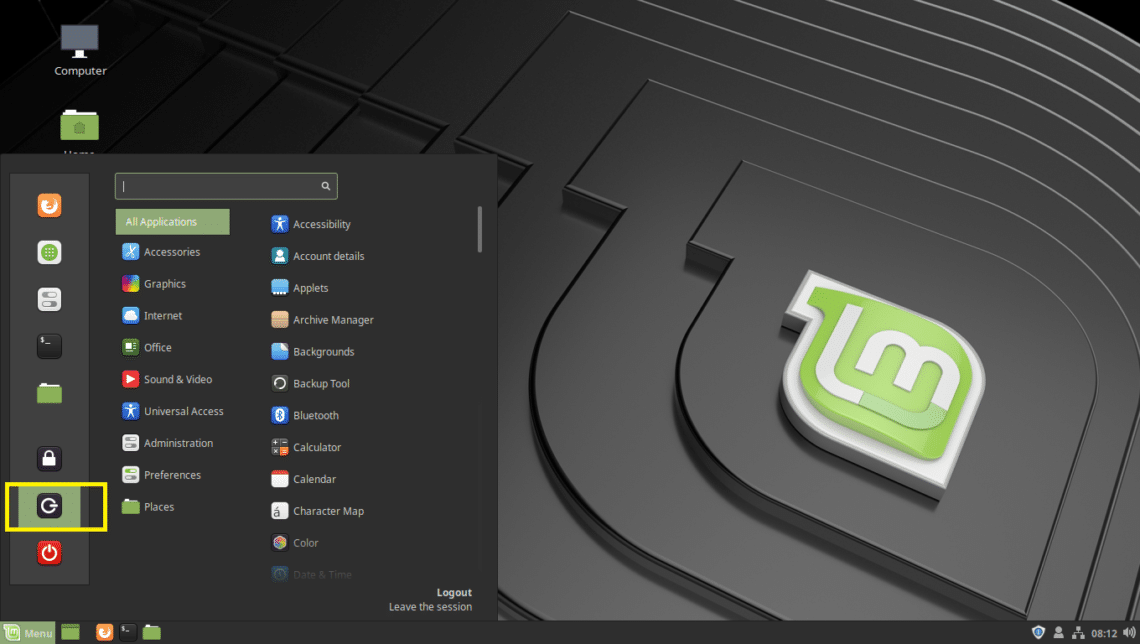Image resolution: width=1140 pixels, height=644 pixels.
Task: Open the Character Map utility
Action: pyautogui.click(x=327, y=511)
